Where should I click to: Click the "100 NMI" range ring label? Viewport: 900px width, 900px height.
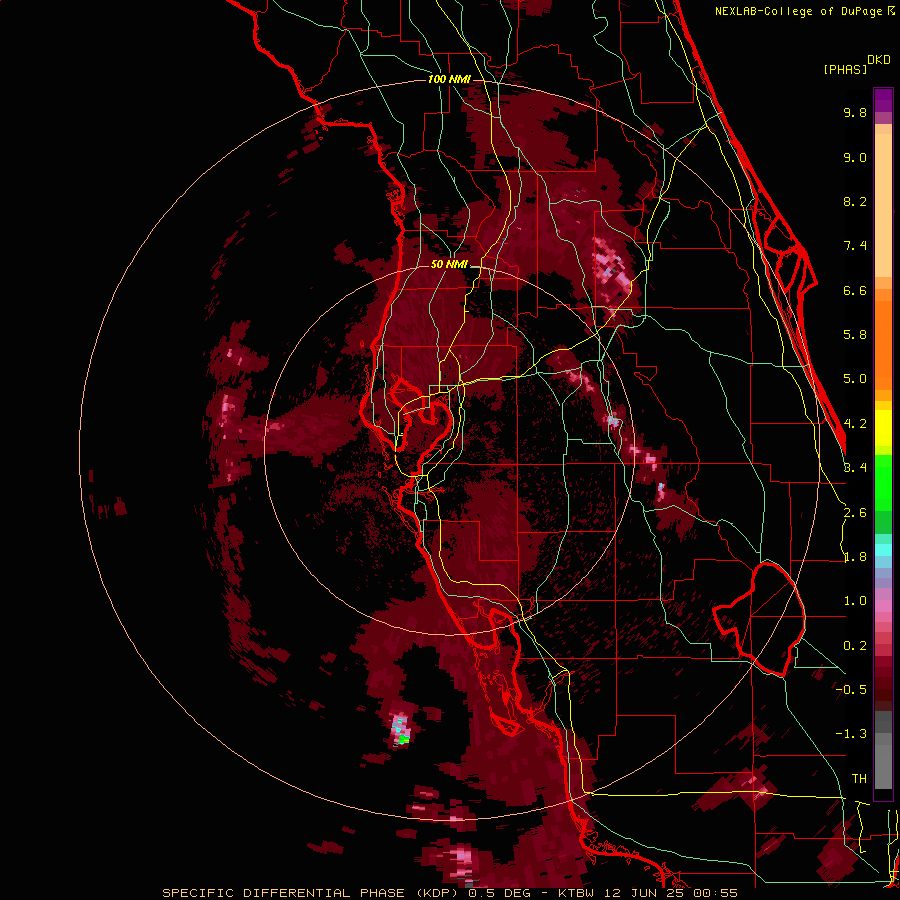(x=449, y=79)
